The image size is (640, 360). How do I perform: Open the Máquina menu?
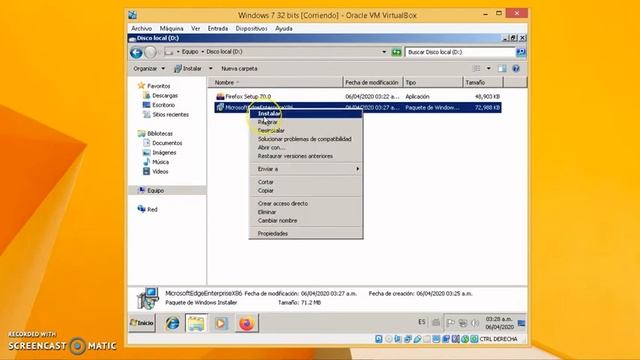[171, 29]
